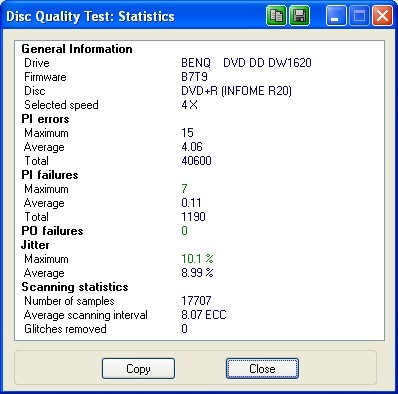Click firmware value 'B7T9'
Viewport: 398px width, 394px height.
point(194,77)
